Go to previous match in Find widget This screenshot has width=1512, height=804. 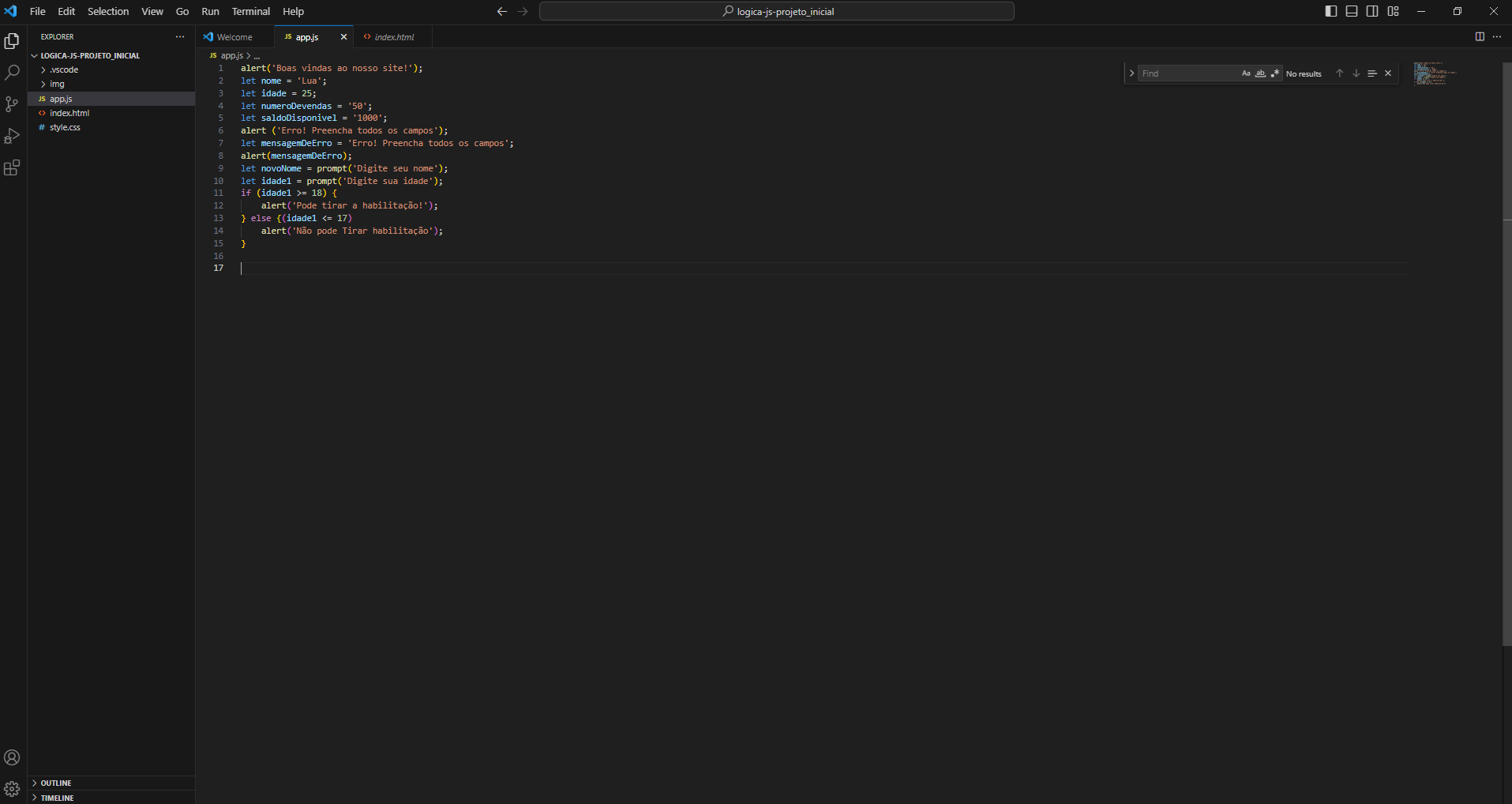coord(1339,73)
